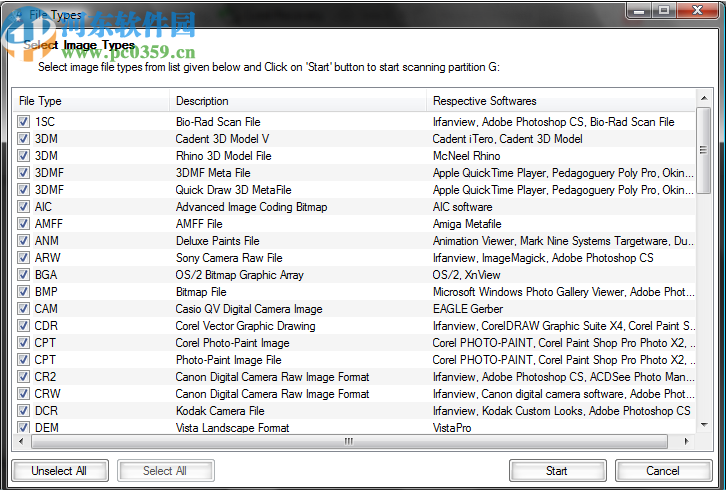Click the horizontal scrollbar right arrow
Viewport: 728px width, 490px height.
[687, 441]
